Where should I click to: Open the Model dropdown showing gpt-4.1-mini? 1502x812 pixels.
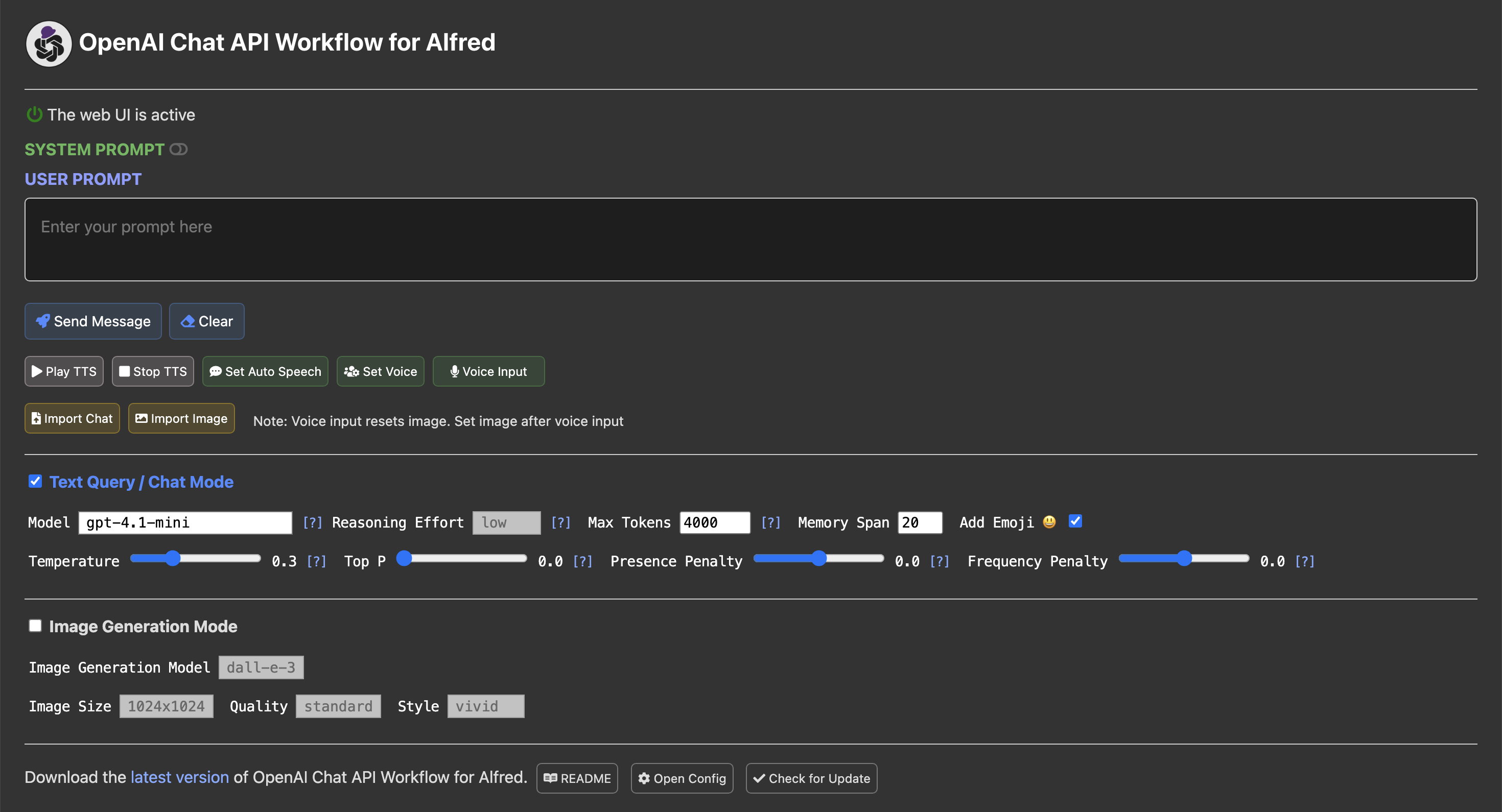tap(185, 522)
